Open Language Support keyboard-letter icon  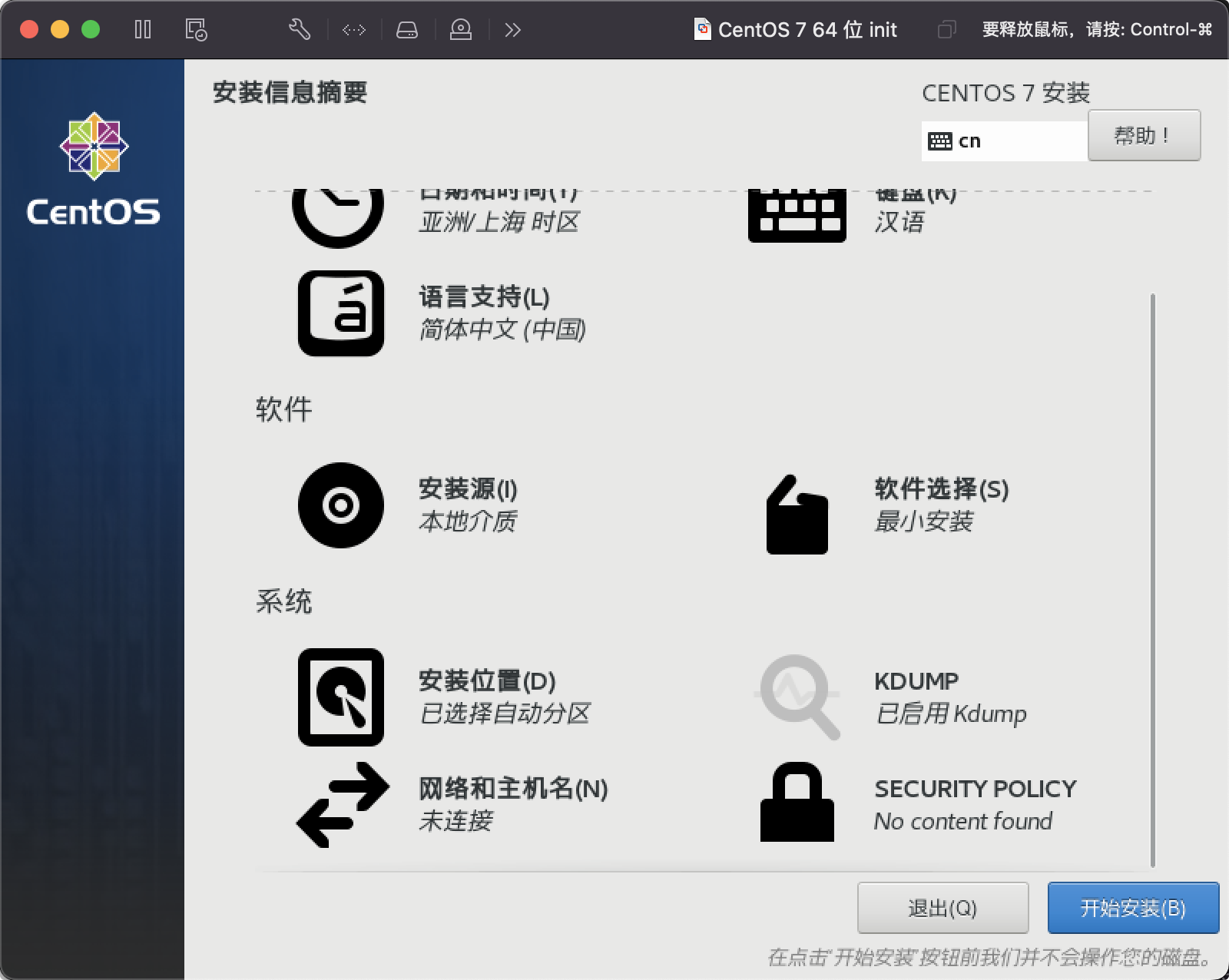pos(340,313)
